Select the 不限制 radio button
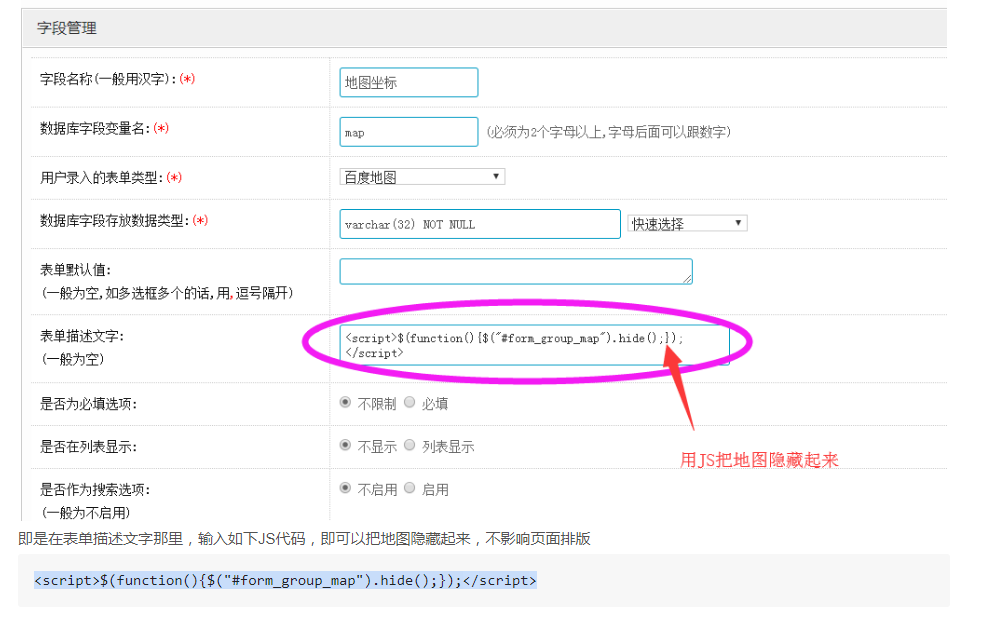This screenshot has height=628, width=981. tap(346, 403)
